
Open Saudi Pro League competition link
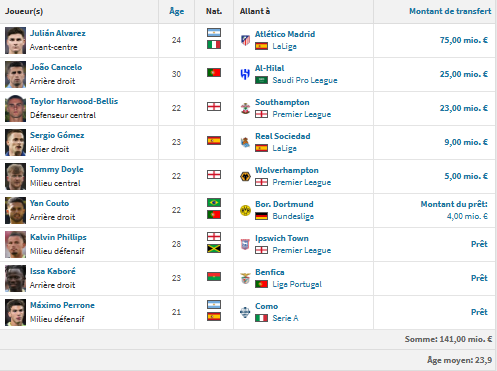pyautogui.click(x=305, y=80)
